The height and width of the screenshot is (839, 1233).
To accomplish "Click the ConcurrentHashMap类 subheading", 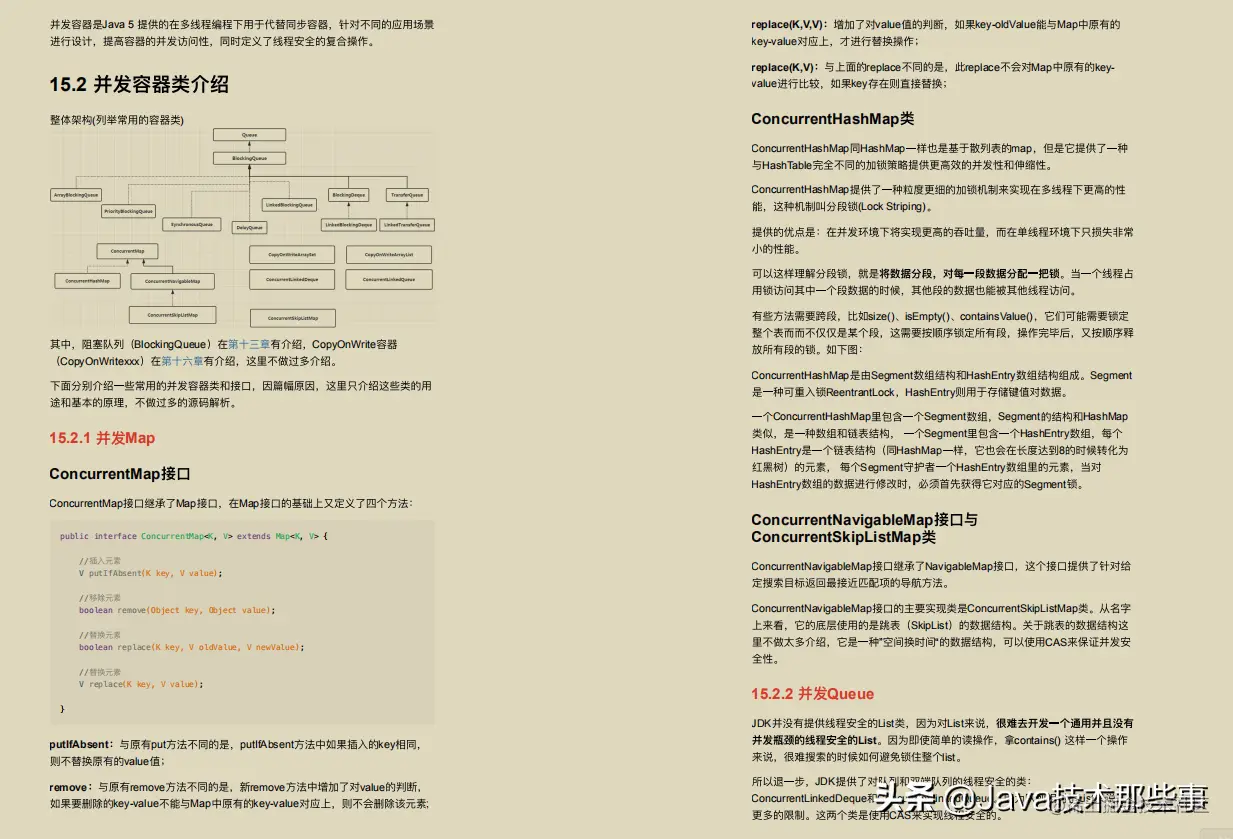I will tap(833, 119).
